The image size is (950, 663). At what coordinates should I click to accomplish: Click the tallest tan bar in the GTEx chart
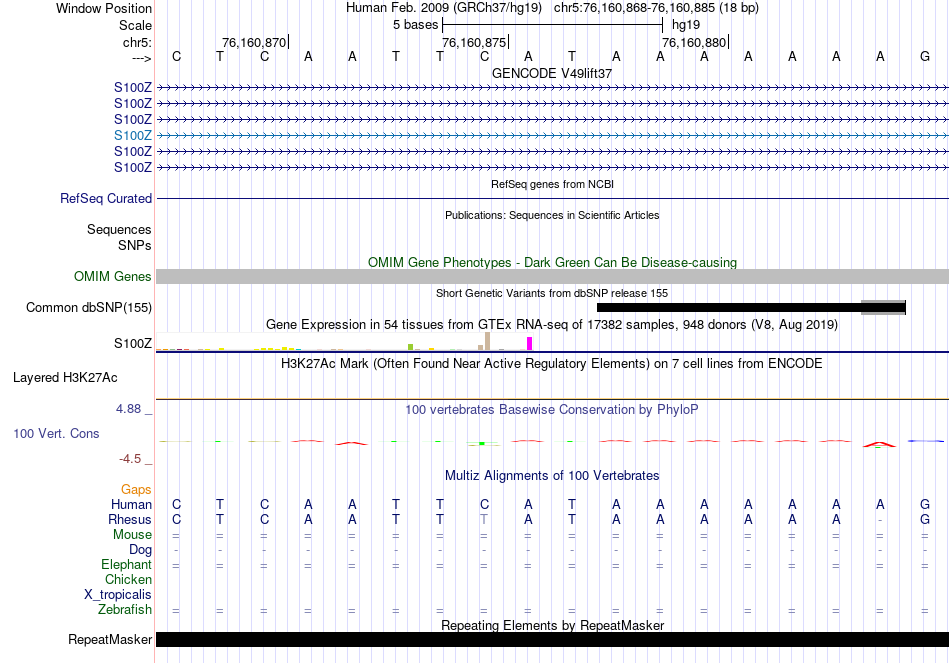(x=487, y=341)
